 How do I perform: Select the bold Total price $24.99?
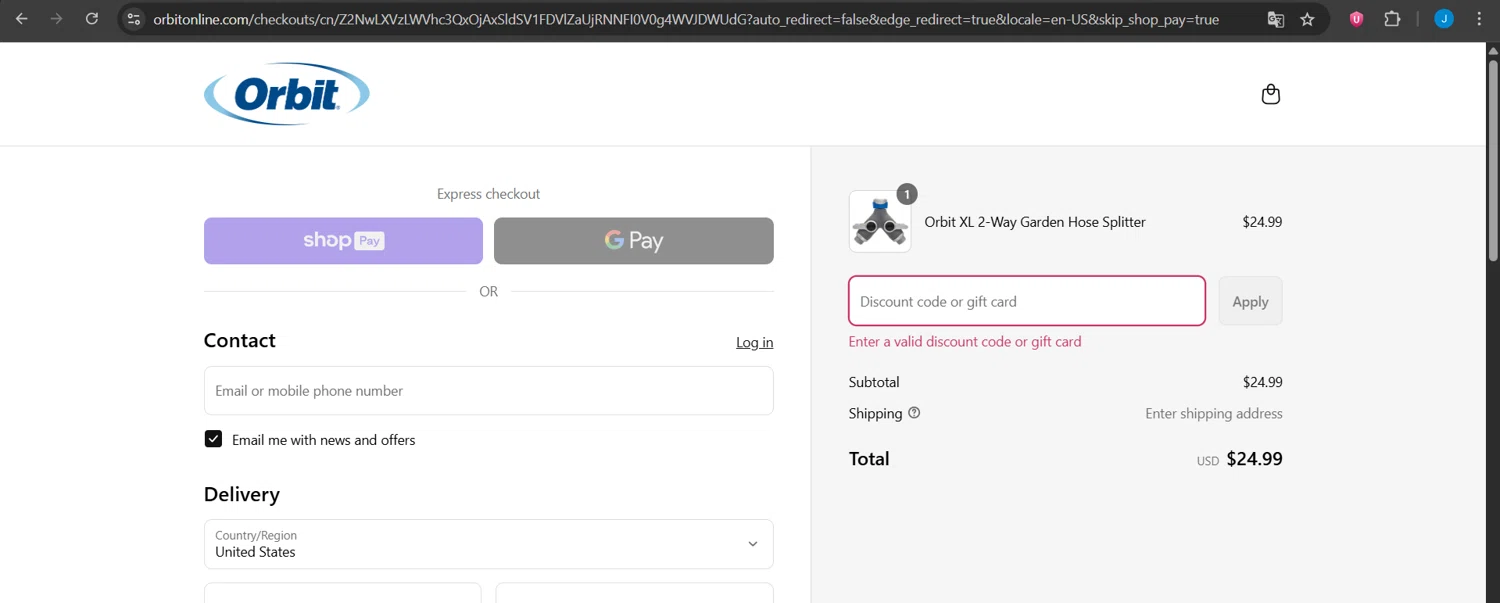point(1254,459)
